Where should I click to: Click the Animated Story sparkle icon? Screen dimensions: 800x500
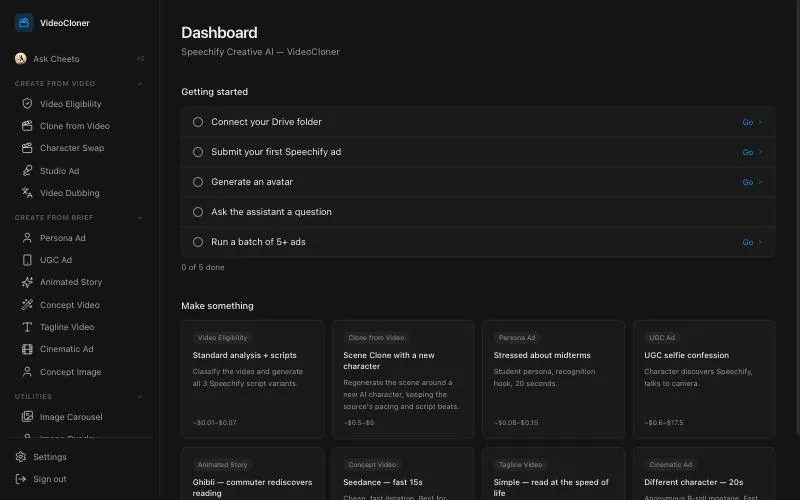click(27, 282)
